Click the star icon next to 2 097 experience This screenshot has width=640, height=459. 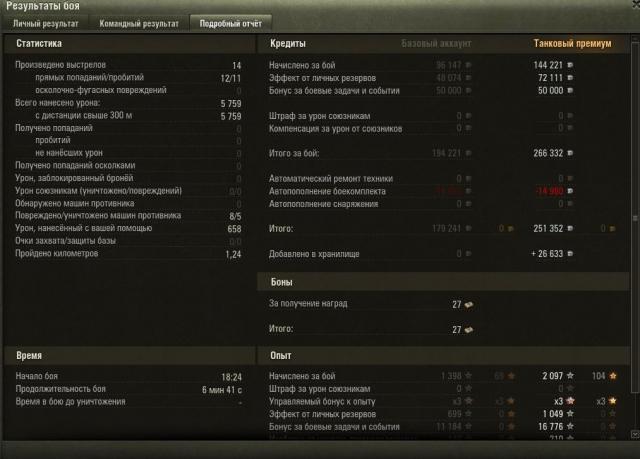point(570,376)
